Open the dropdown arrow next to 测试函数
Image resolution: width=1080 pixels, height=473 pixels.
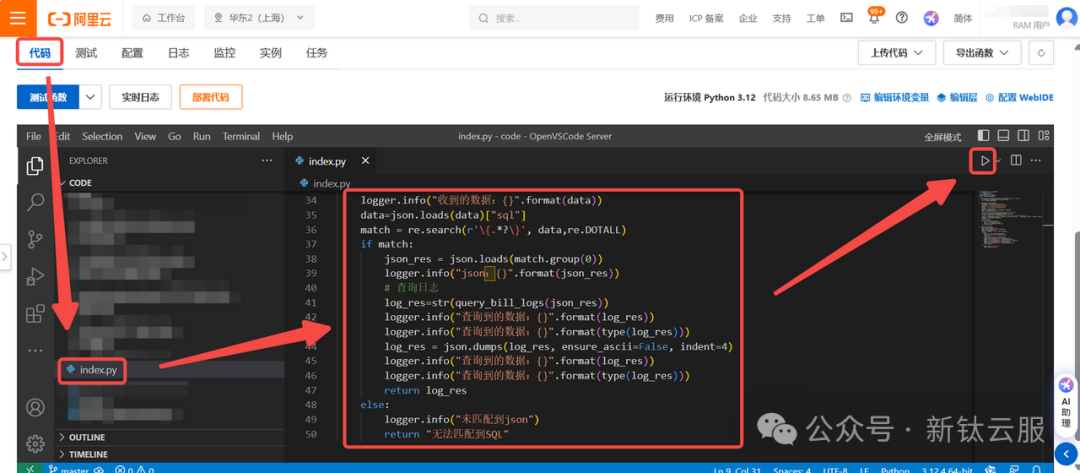point(91,97)
